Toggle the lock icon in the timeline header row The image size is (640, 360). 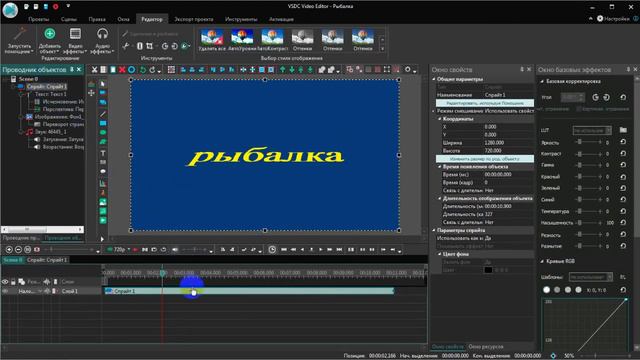pos(13,282)
